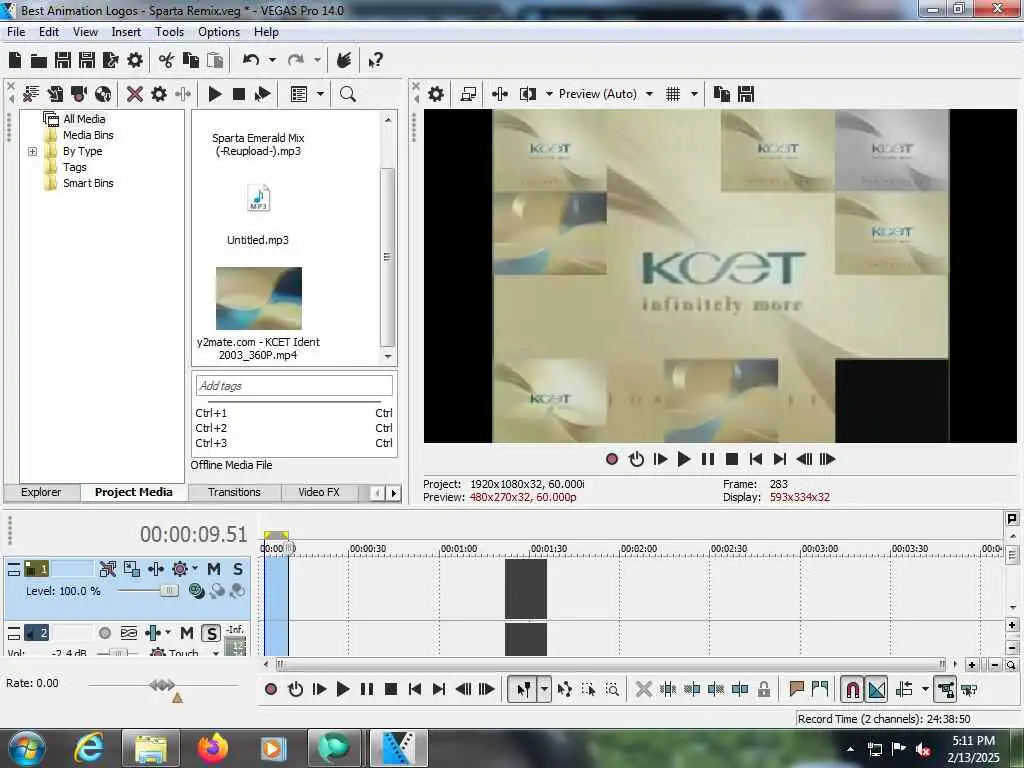Toggle Enable Snapping magnet button
This screenshot has height=768, width=1024.
pyautogui.click(x=852, y=690)
